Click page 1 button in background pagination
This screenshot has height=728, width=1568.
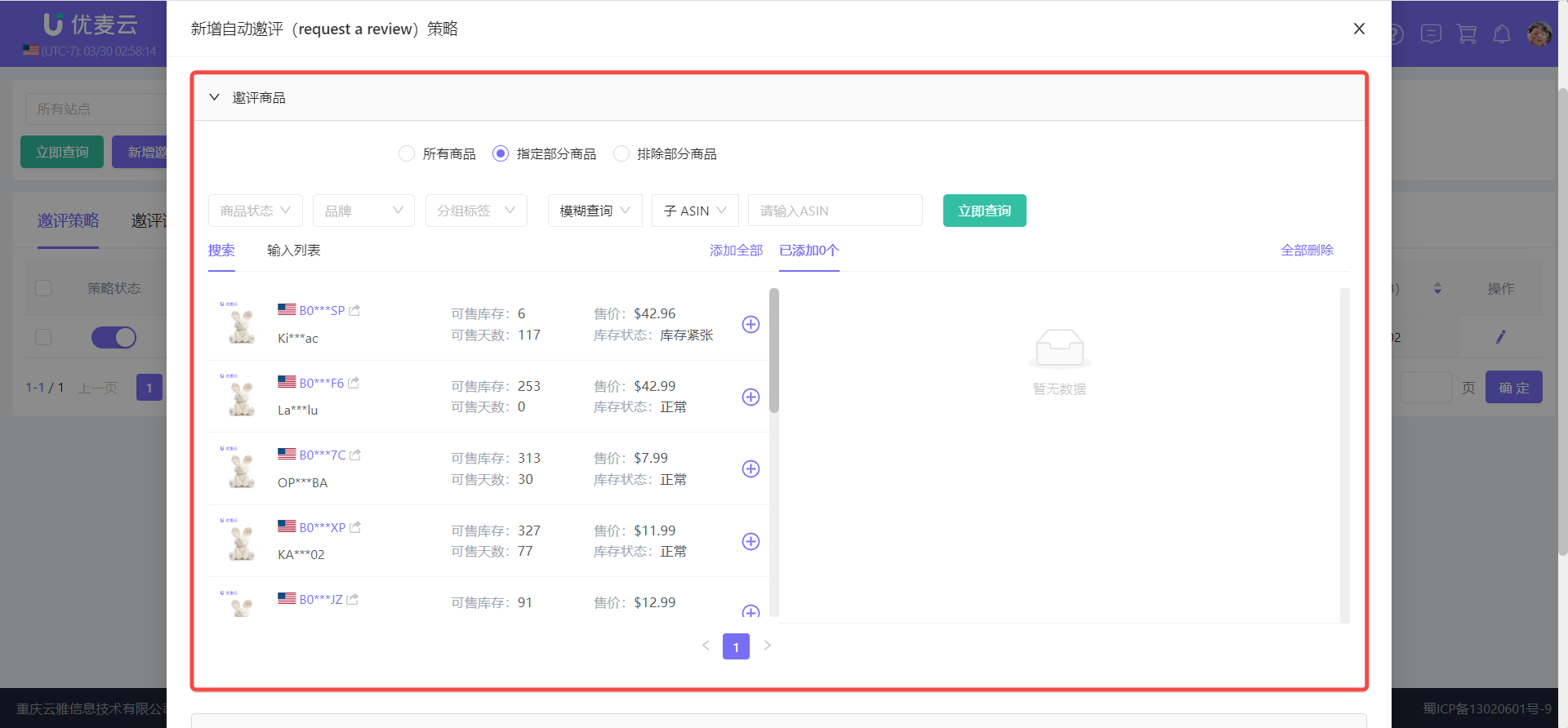tap(149, 388)
